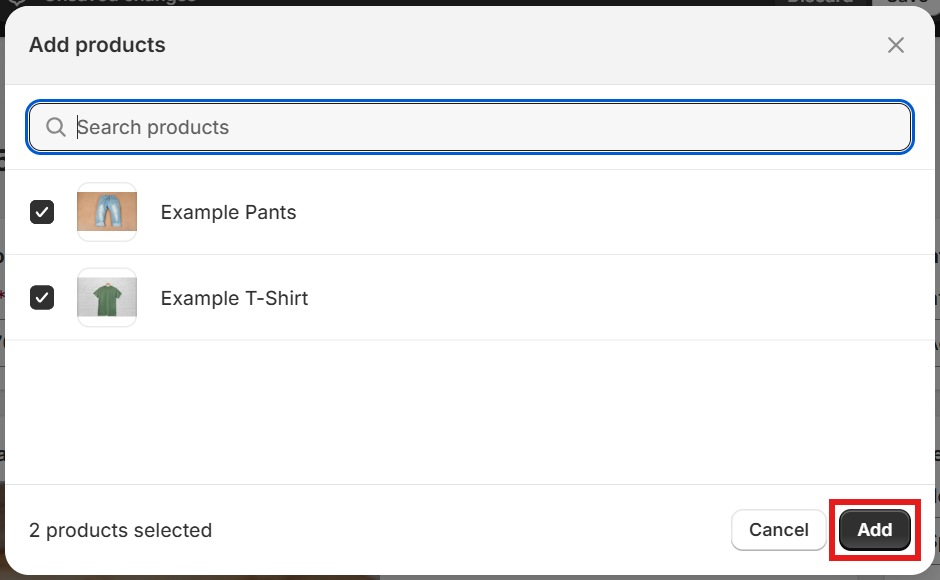Click the Unsaved changes label at the top
940x580 pixels.
[x=120, y=2]
